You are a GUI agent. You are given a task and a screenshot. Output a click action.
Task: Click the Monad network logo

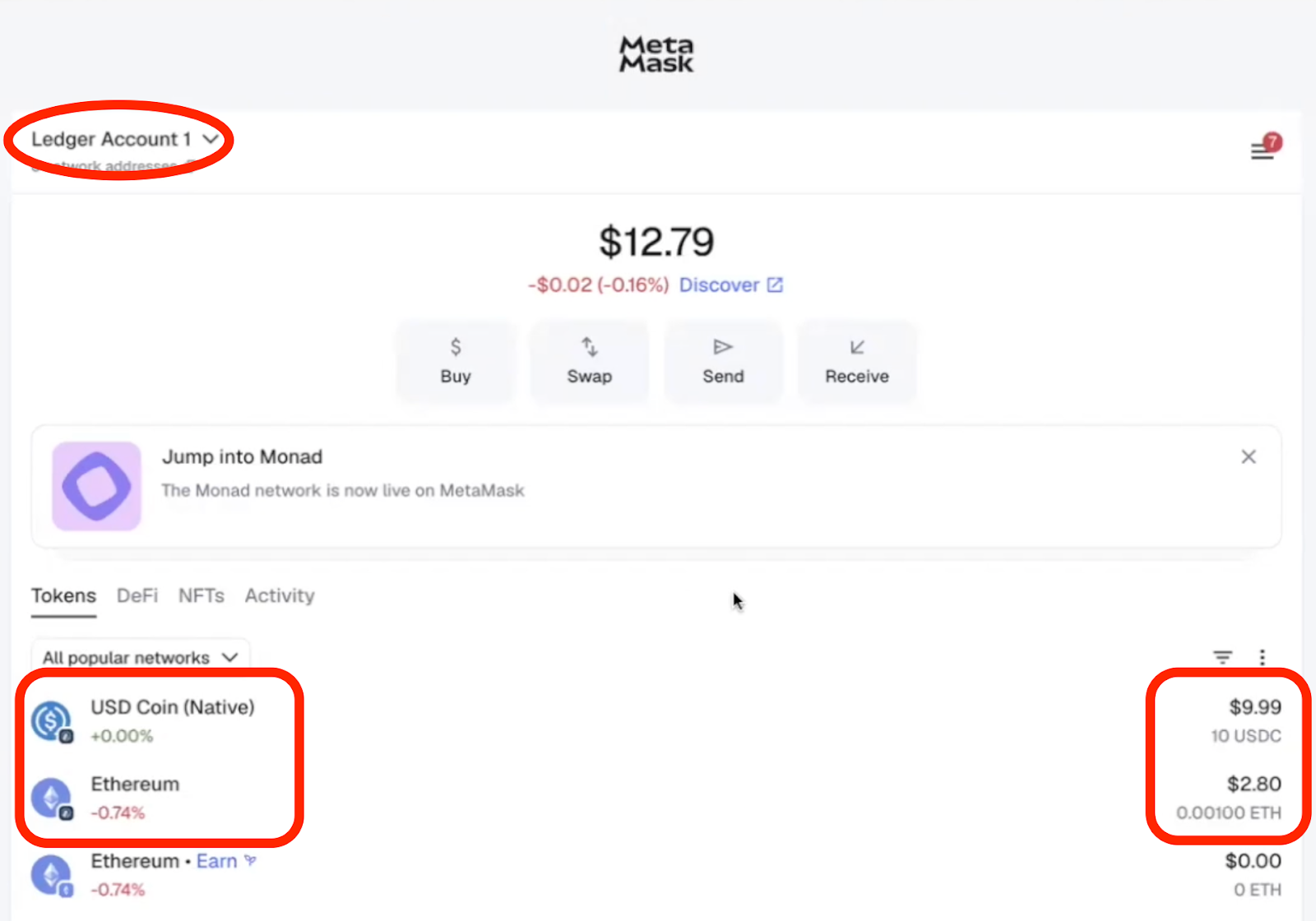tap(97, 486)
